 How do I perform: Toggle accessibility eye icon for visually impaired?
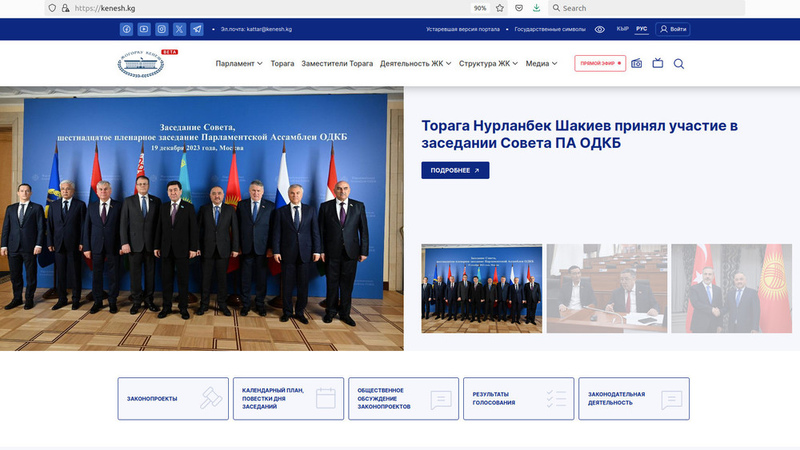click(x=599, y=30)
